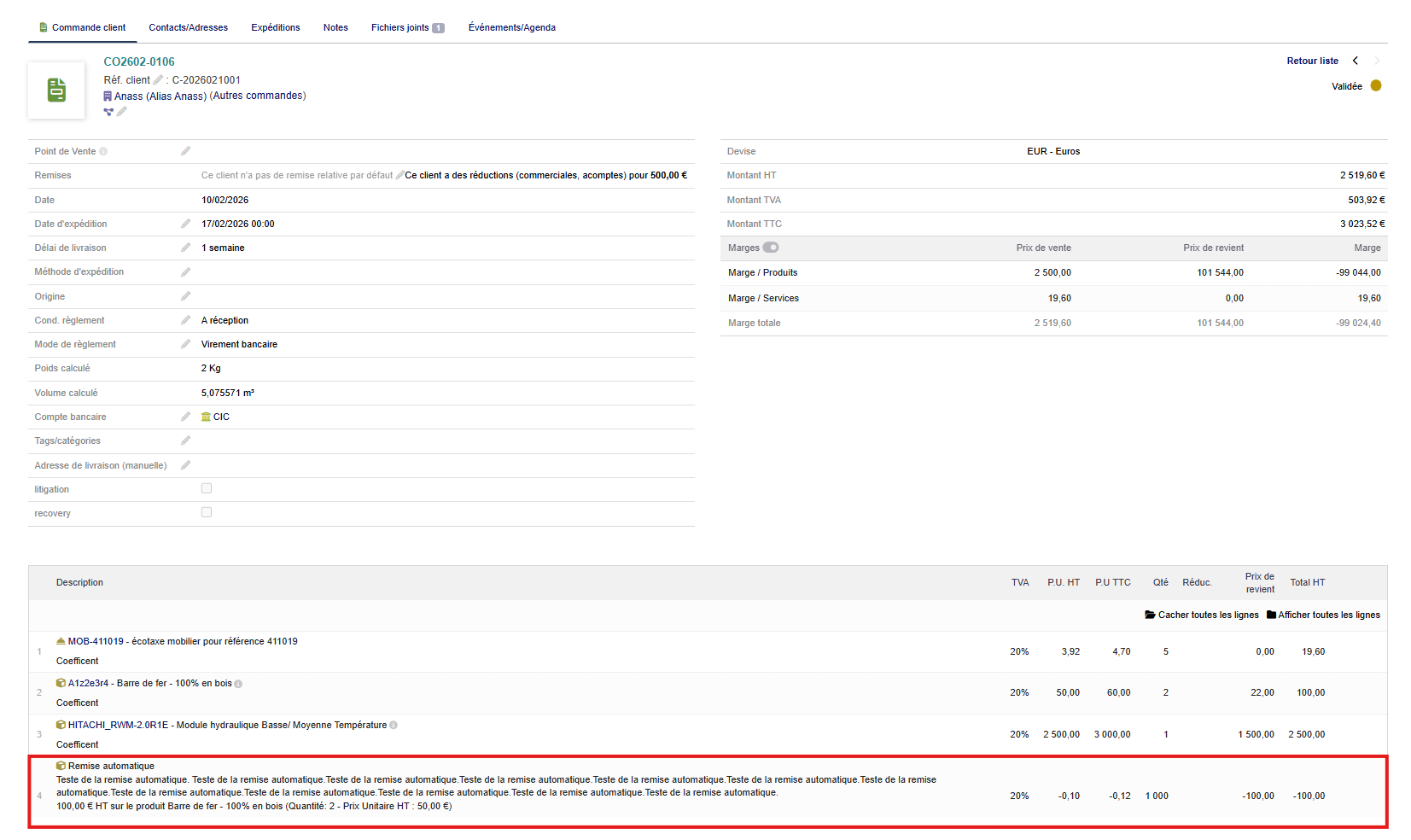
Task: Open product link MOB-411019
Action: (96, 641)
